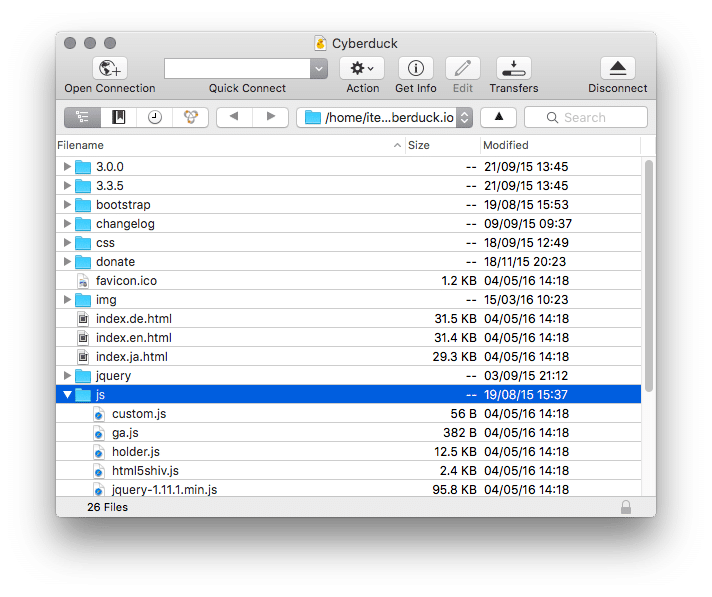This screenshot has height=597, width=712.
Task: Sort by the Modified column header
Action: pos(560,145)
